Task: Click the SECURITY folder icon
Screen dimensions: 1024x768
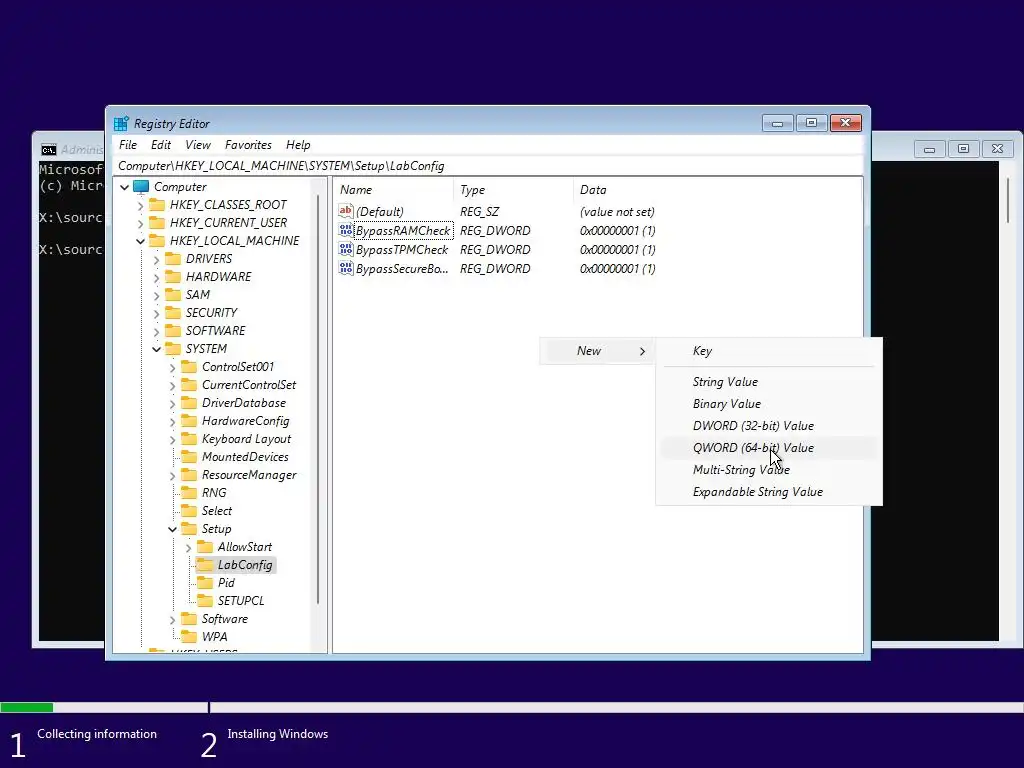Action: [x=173, y=313]
